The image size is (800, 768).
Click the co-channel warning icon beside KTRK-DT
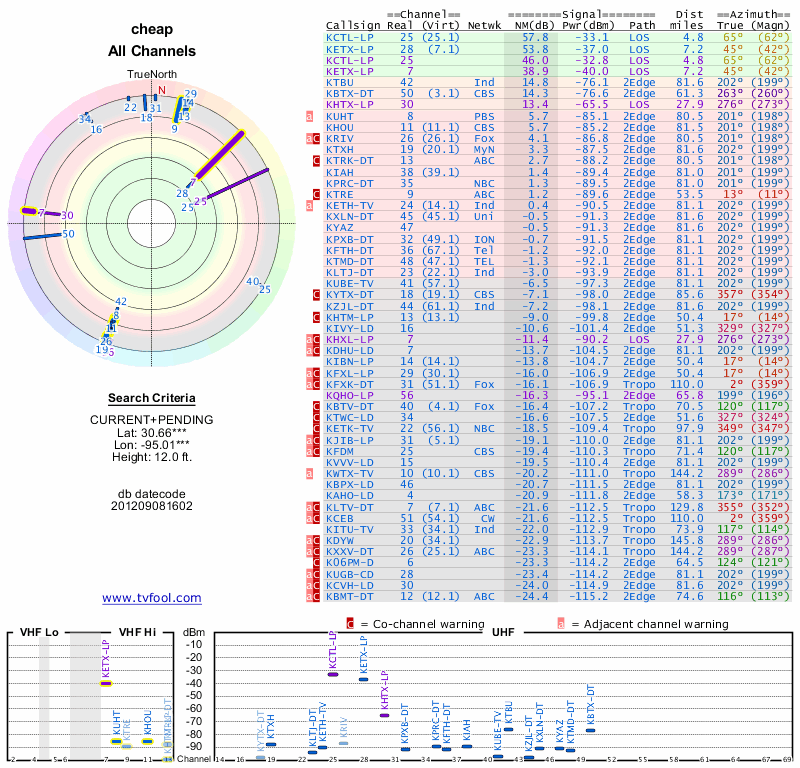click(316, 161)
